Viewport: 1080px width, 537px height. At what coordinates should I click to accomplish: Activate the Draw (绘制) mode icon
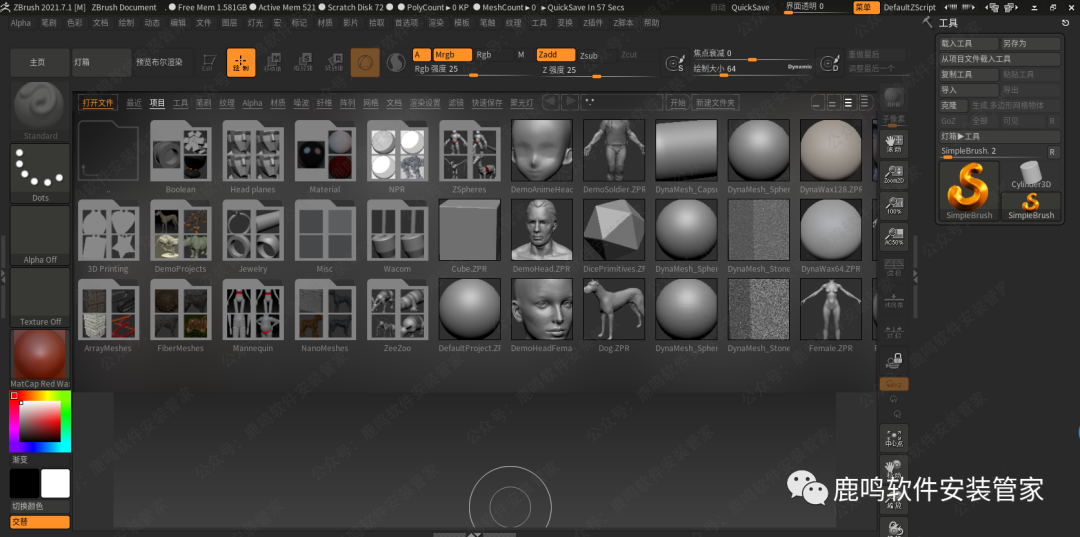coord(241,63)
